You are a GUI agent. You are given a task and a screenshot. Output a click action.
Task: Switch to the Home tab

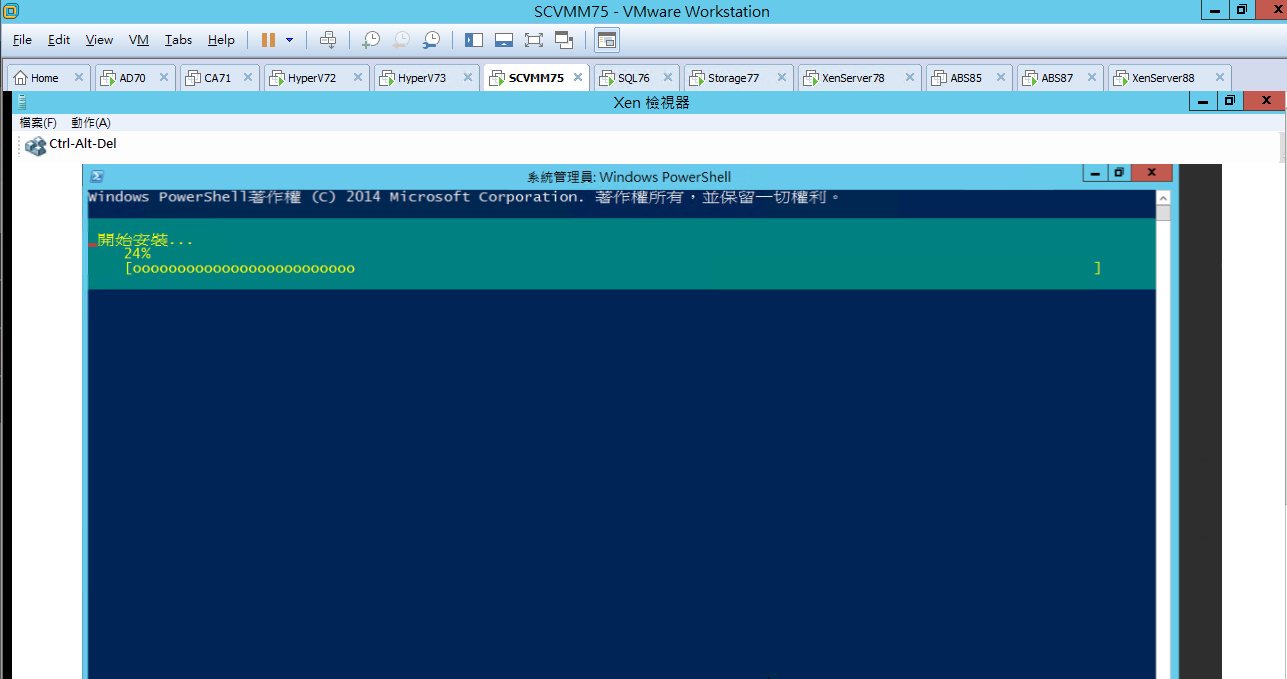(x=48, y=78)
